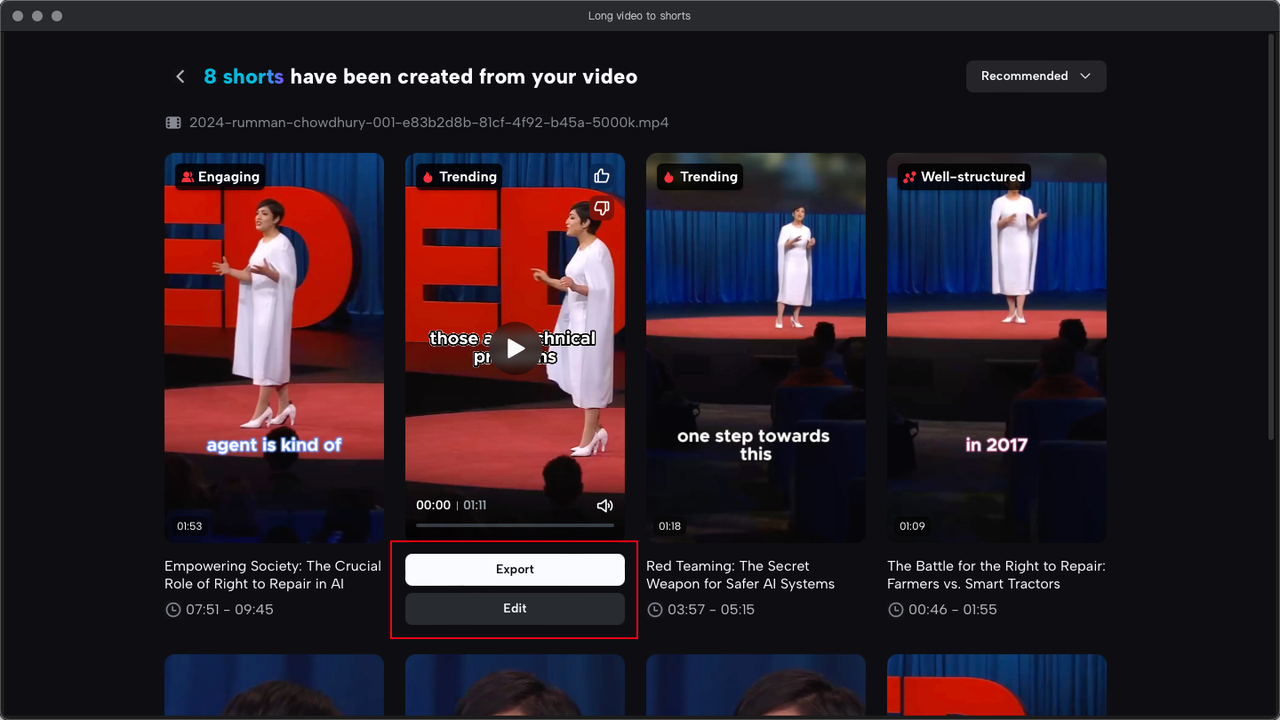Click the 01:18 duration label
This screenshot has height=720, width=1280.
point(670,526)
